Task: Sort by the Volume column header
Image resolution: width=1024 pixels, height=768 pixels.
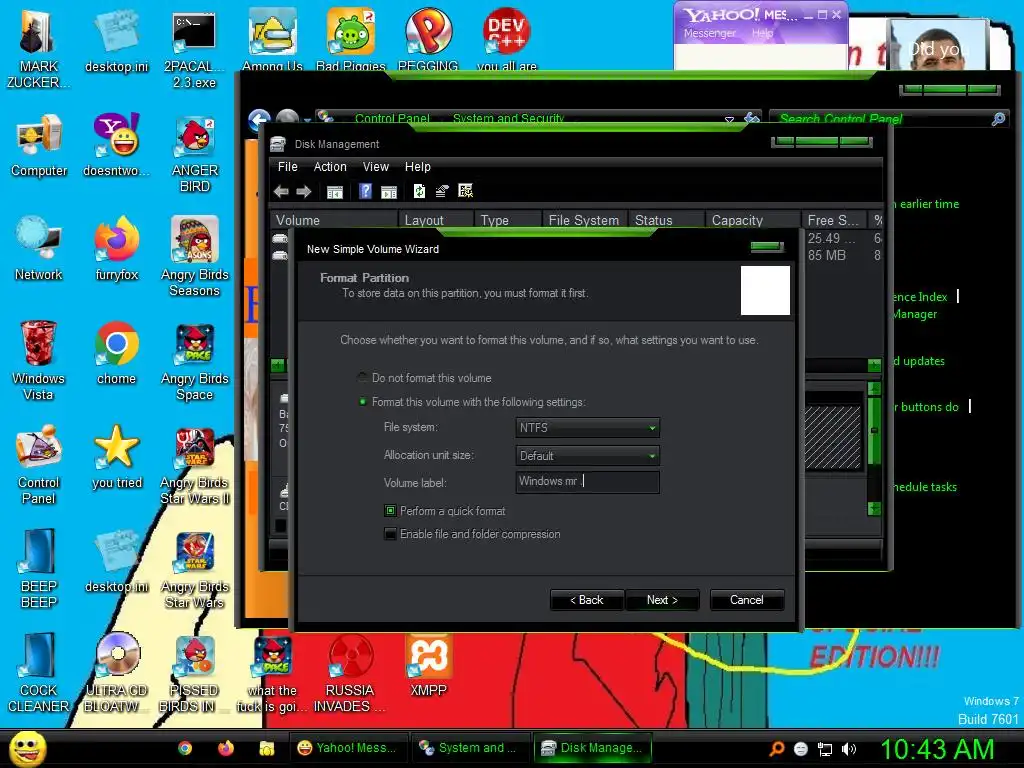Action: click(334, 220)
